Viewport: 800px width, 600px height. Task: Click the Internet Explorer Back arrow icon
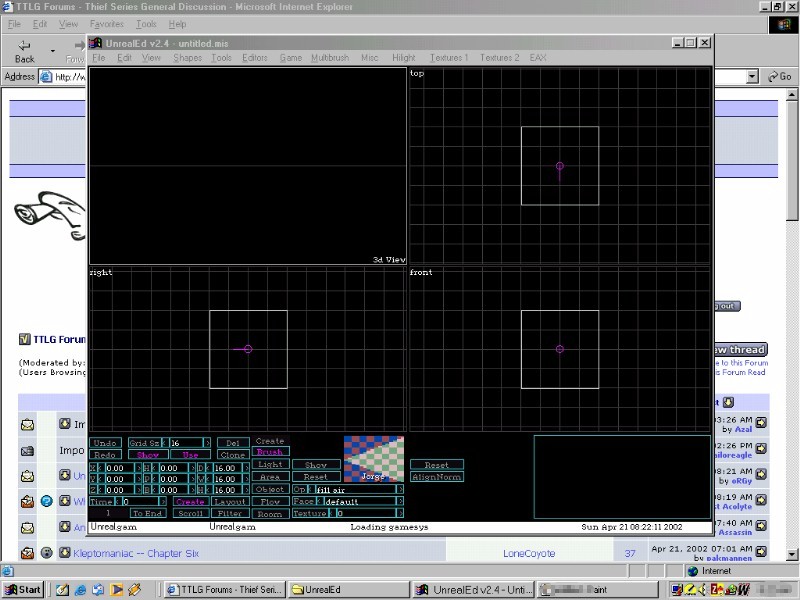pyautogui.click(x=24, y=47)
